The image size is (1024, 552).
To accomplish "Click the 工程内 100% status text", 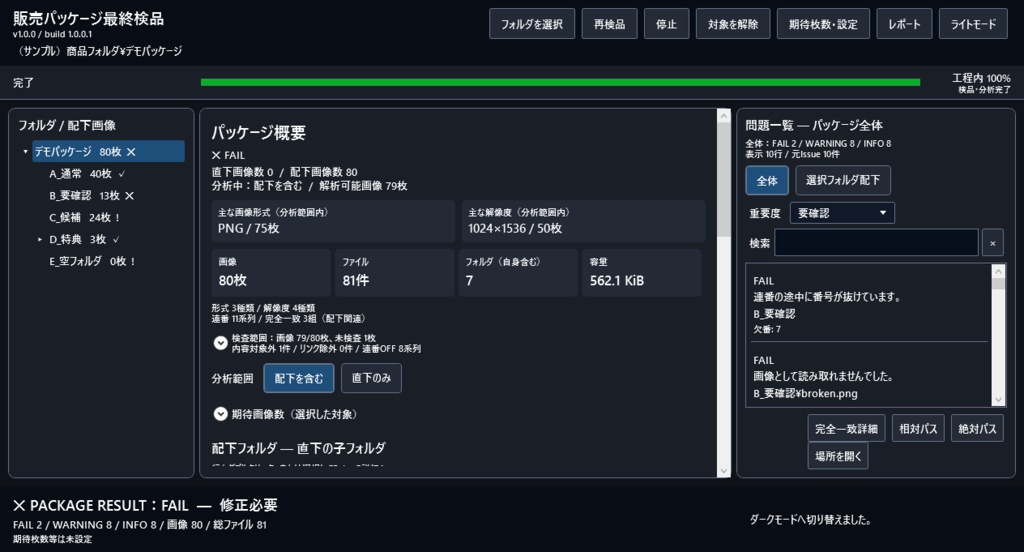I will tap(981, 78).
